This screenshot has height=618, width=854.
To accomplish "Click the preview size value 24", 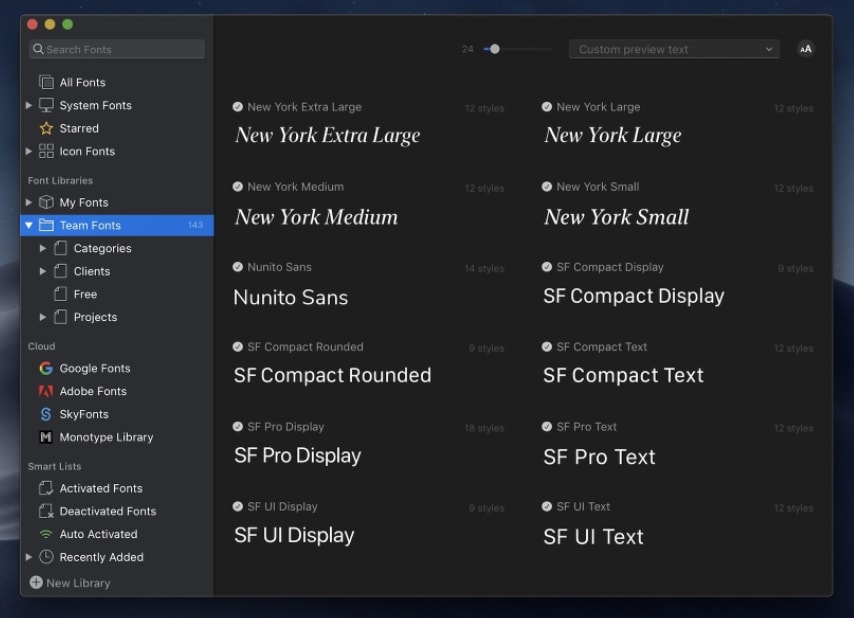I will point(467,49).
